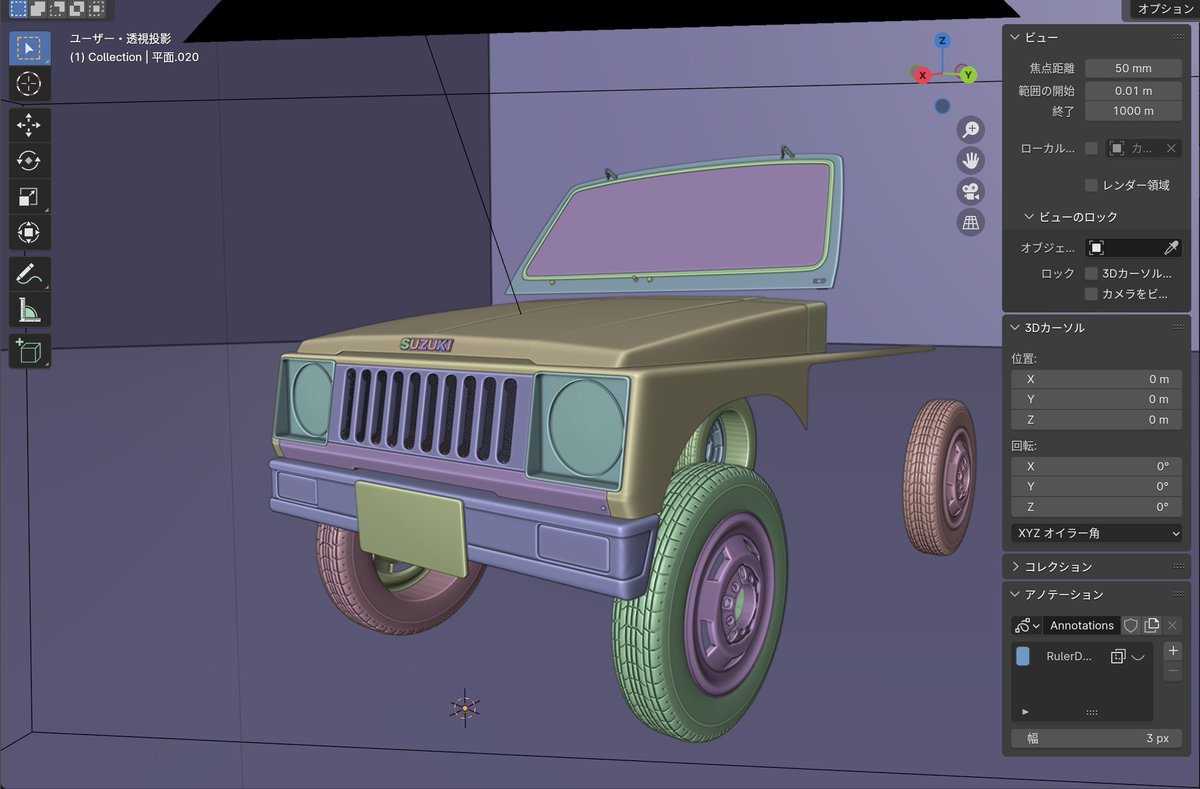Click the 3D cursor 位置 X field
The width and height of the screenshot is (1200, 789).
tap(1097, 379)
